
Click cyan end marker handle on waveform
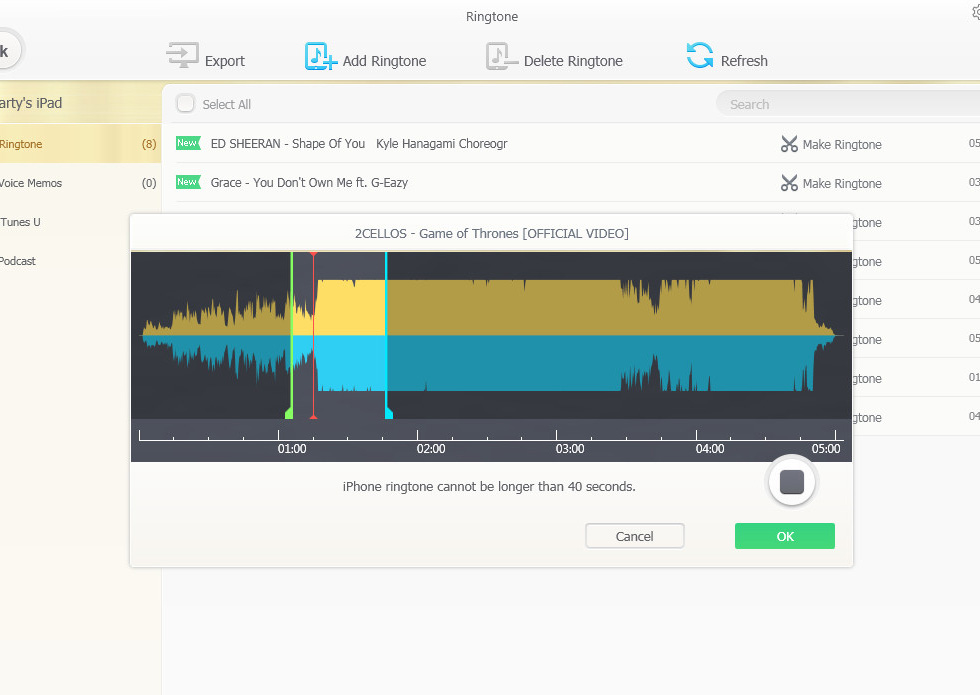pos(388,412)
